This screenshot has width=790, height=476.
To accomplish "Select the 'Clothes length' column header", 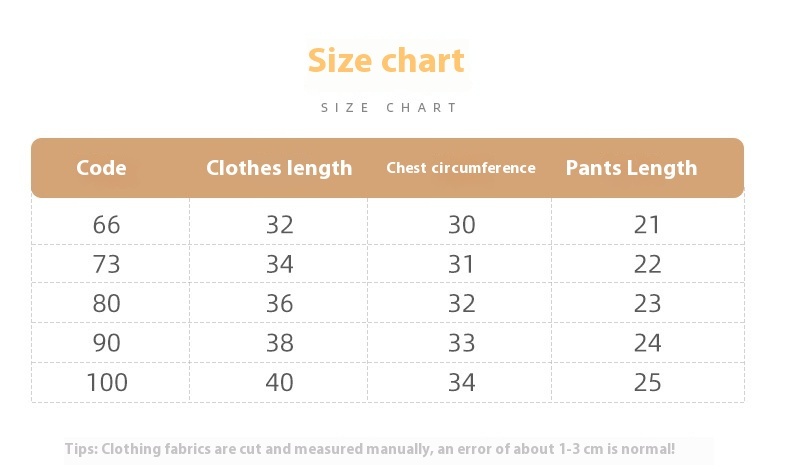I will pos(279,168).
